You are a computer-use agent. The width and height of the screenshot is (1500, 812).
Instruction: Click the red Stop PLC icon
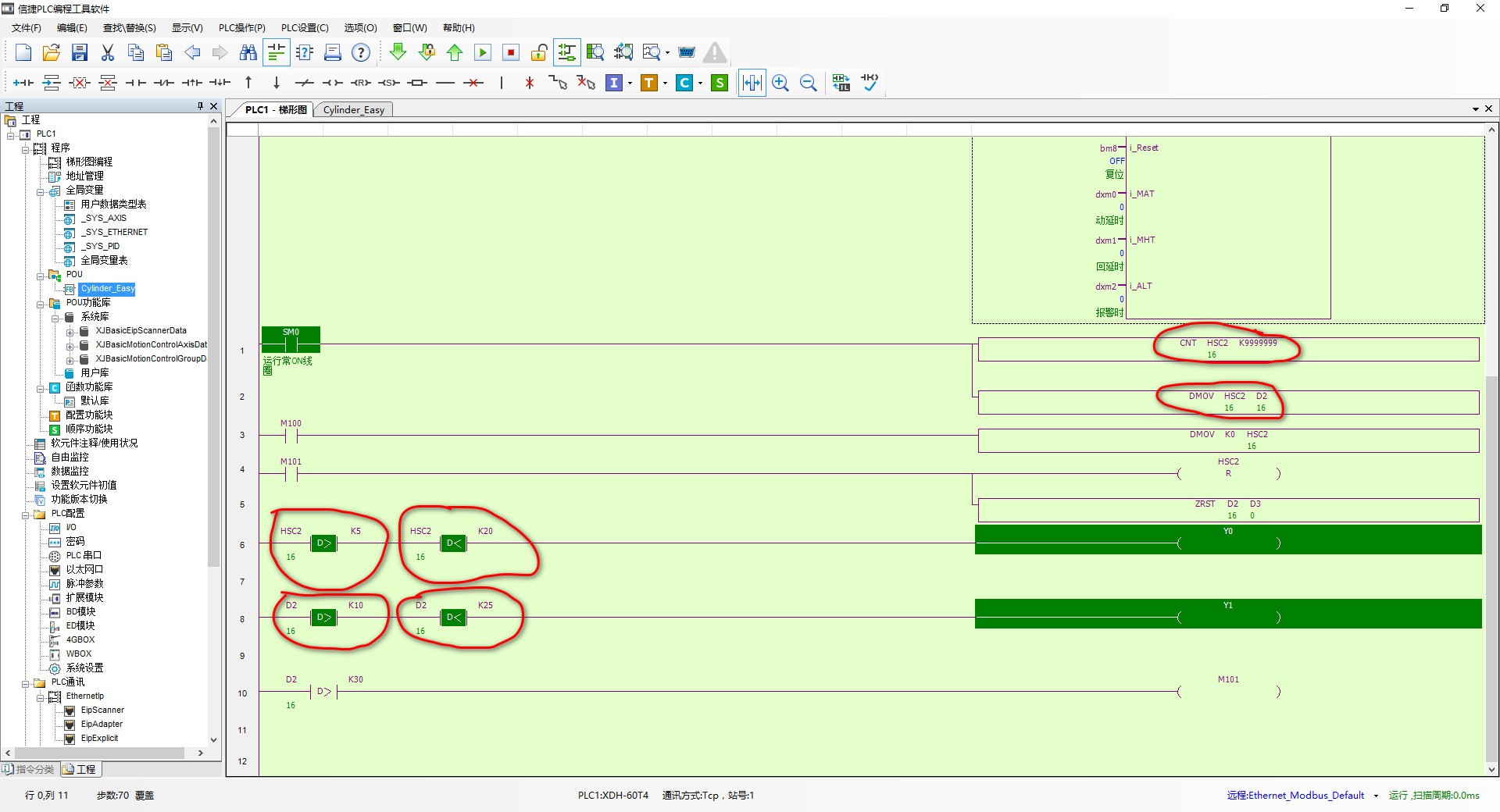point(511,52)
